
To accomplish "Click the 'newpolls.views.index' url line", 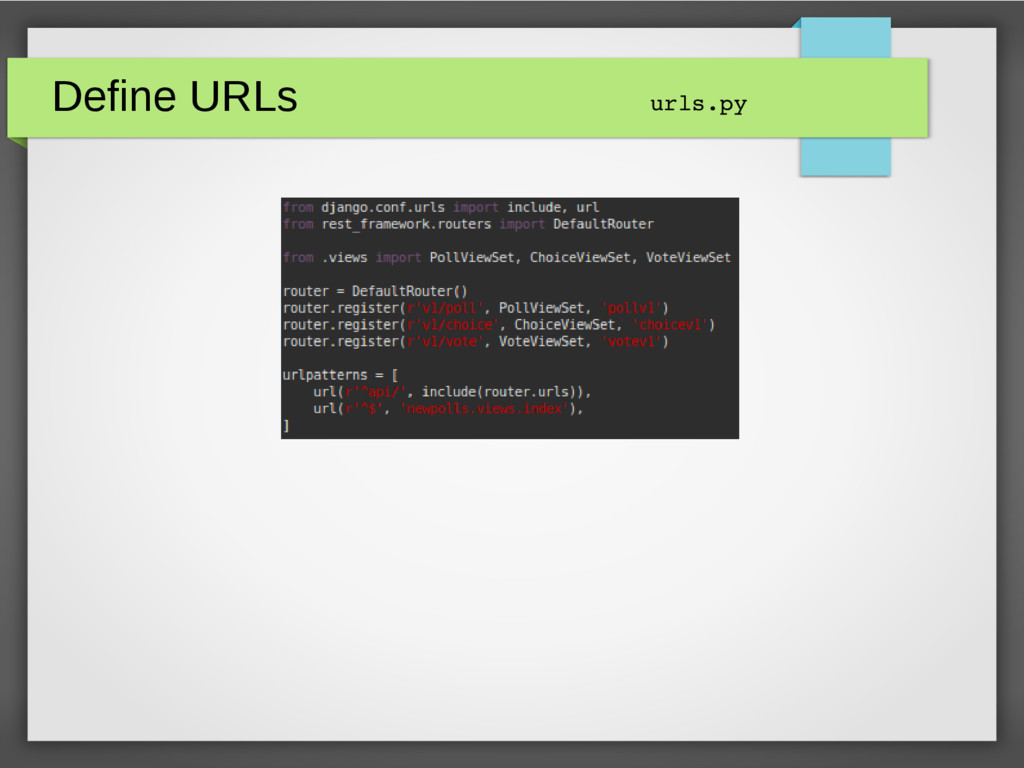I will click(447, 409).
